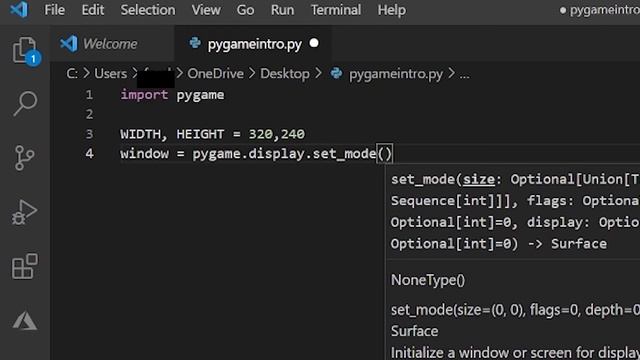Expand the breadcrumb ellipsis symbols list
This screenshot has height=360, width=640.
(x=464, y=75)
